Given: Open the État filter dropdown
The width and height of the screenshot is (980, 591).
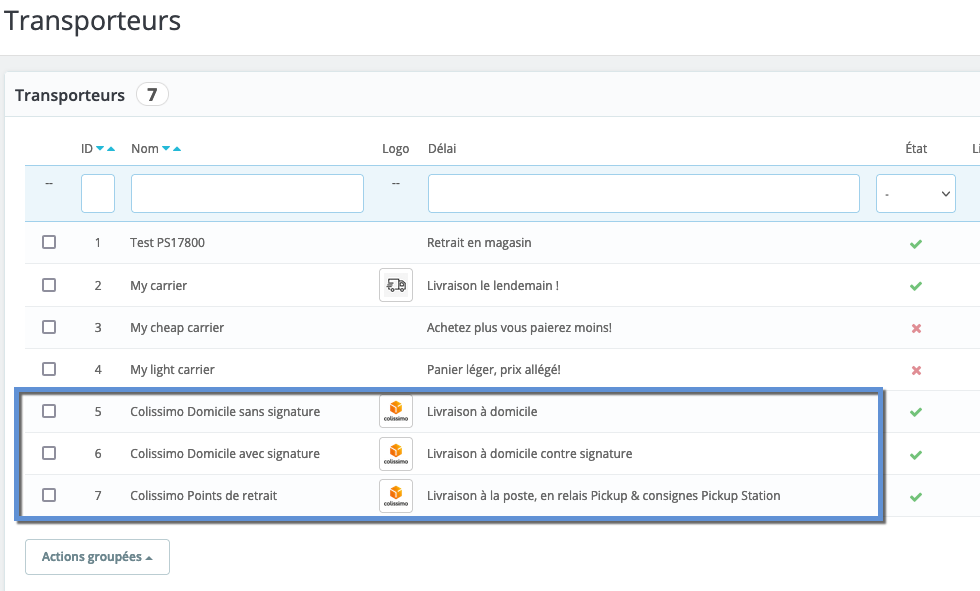Looking at the screenshot, I should tap(916, 194).
